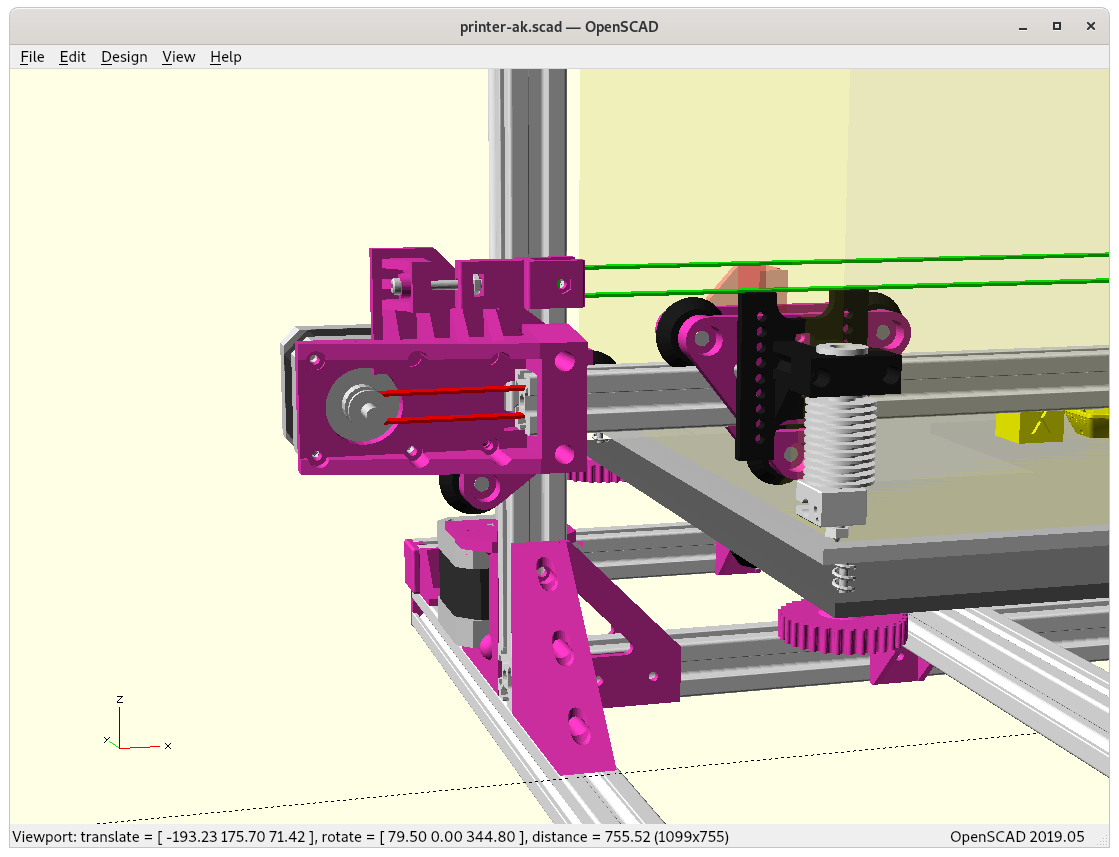This screenshot has width=1119, height=857.
Task: Maximize the OpenSCAD window
Action: pyautogui.click(x=1056, y=26)
